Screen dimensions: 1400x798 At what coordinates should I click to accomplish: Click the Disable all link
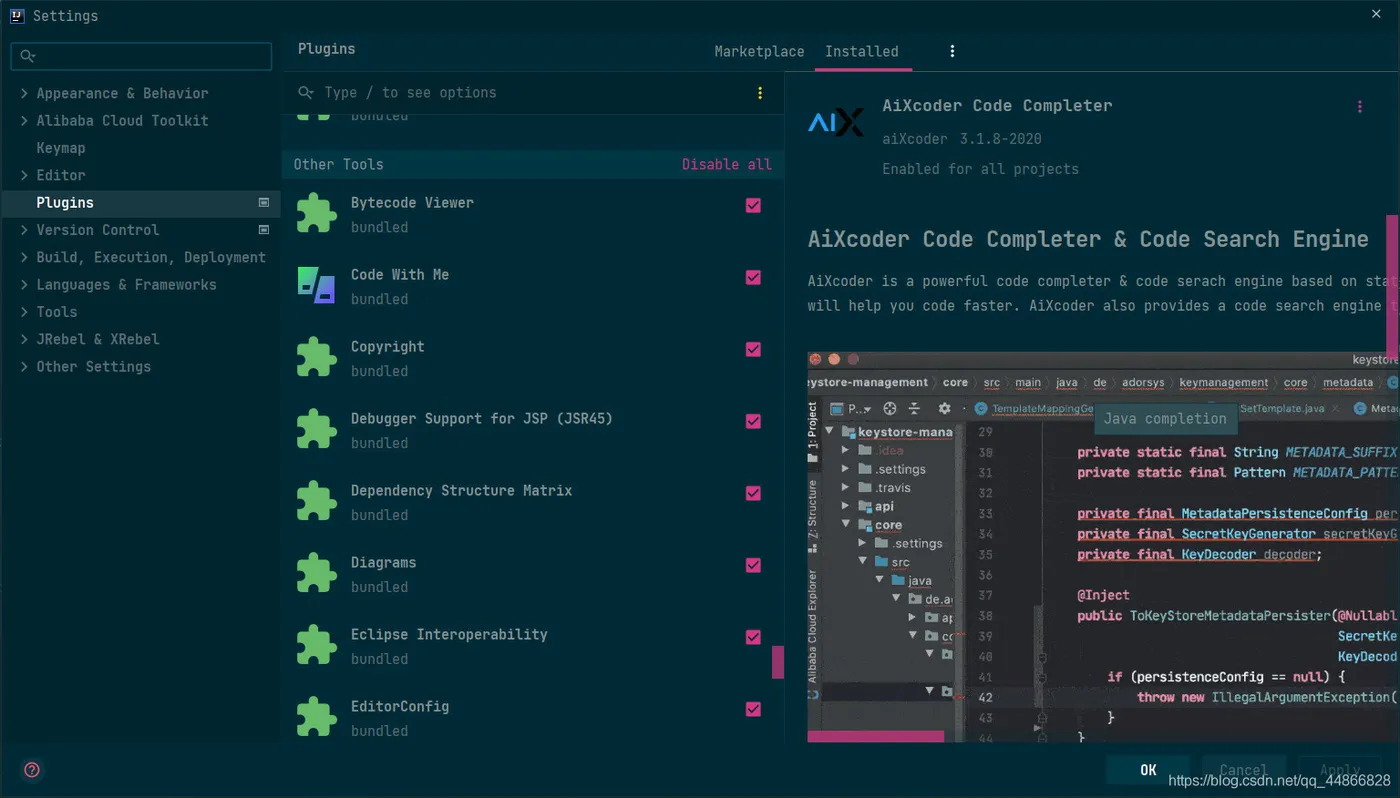pyautogui.click(x=726, y=164)
